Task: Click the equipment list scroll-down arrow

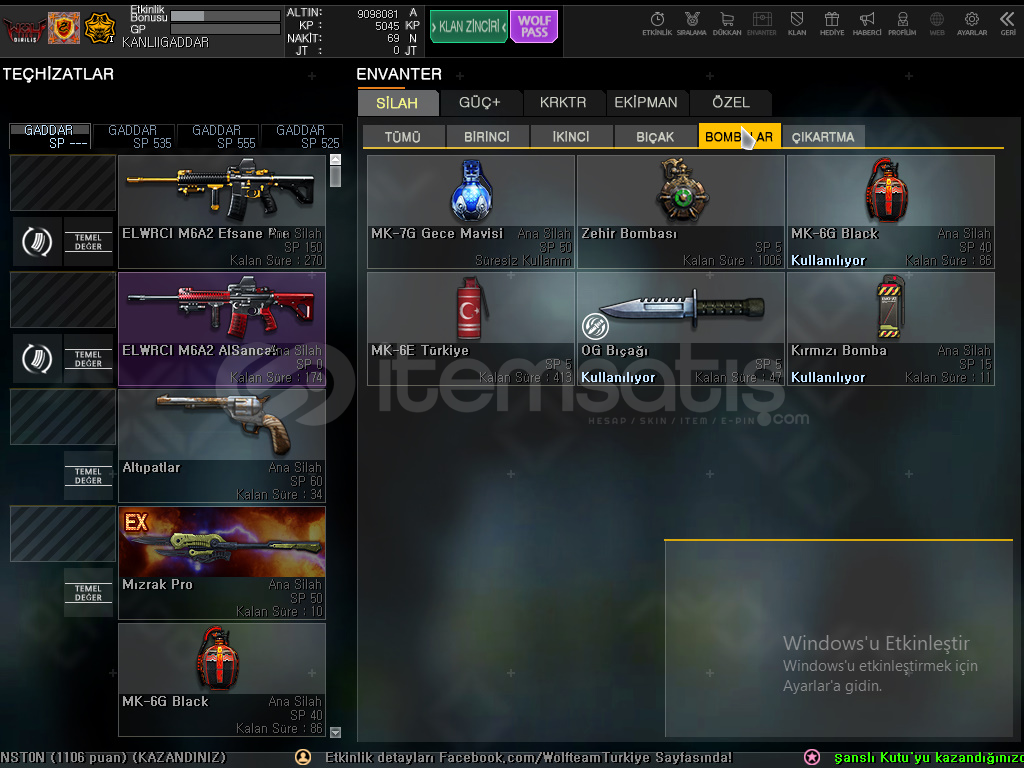Action: pos(336,732)
